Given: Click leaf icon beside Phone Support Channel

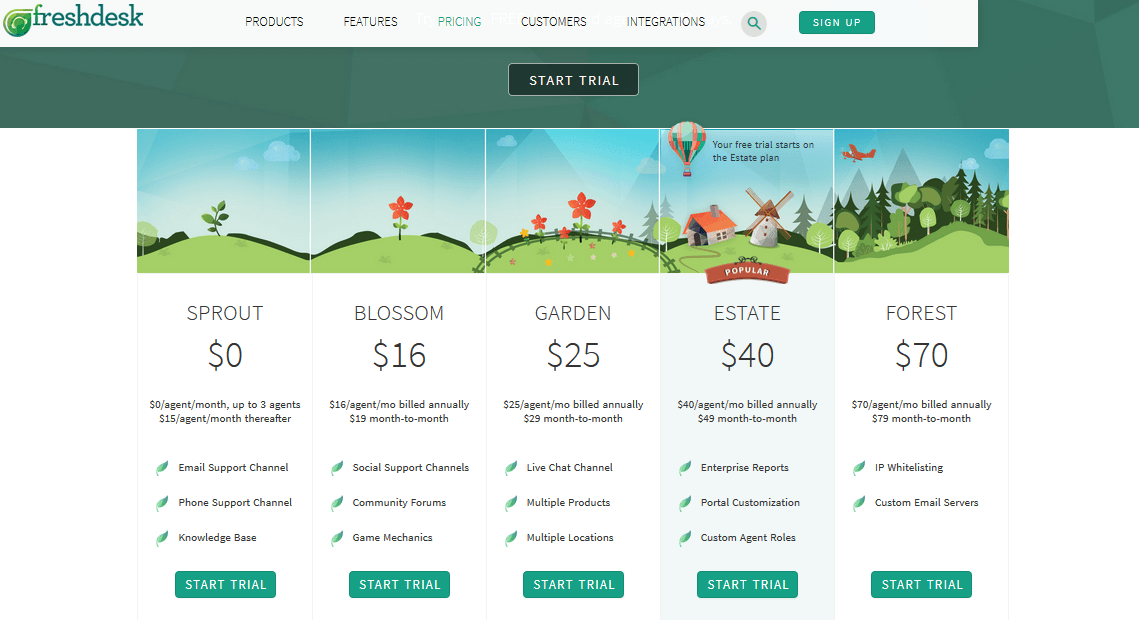Looking at the screenshot, I should tap(162, 503).
